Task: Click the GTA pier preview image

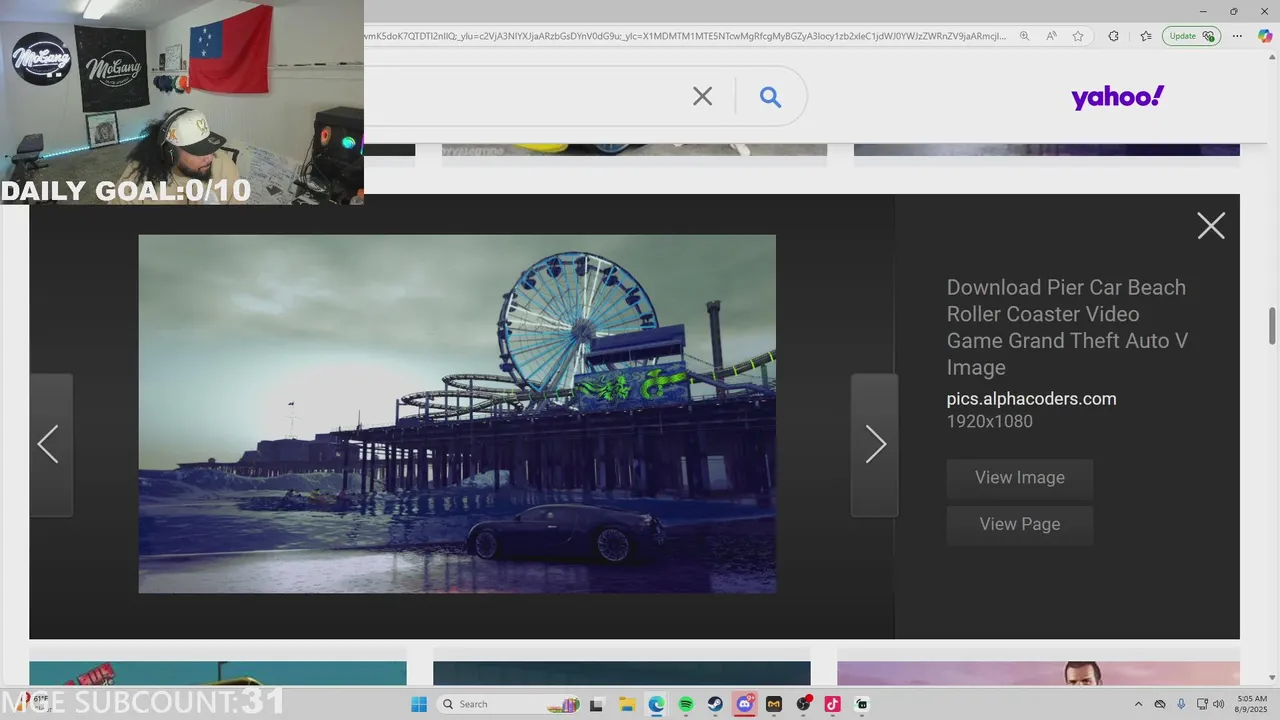Action: [x=457, y=414]
